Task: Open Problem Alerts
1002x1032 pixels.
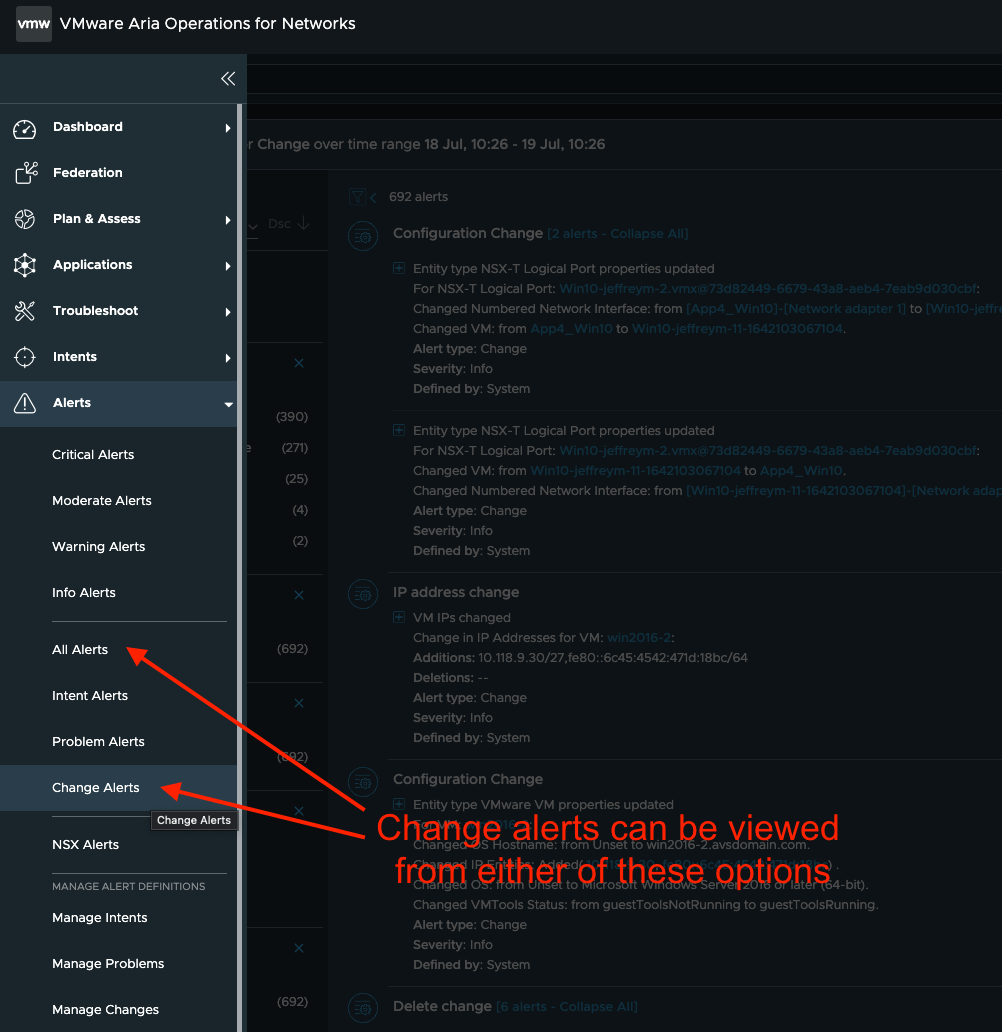Action: [x=98, y=742]
